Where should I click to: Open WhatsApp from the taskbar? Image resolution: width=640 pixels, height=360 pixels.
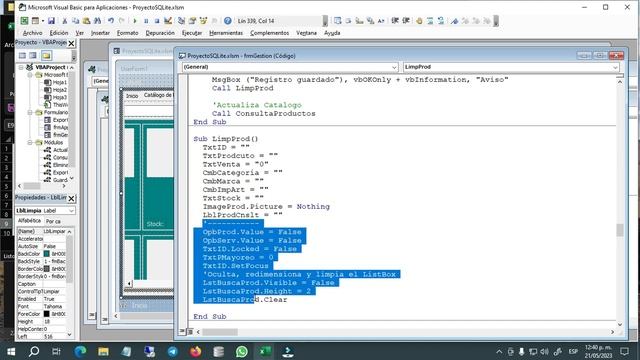(x=242, y=351)
